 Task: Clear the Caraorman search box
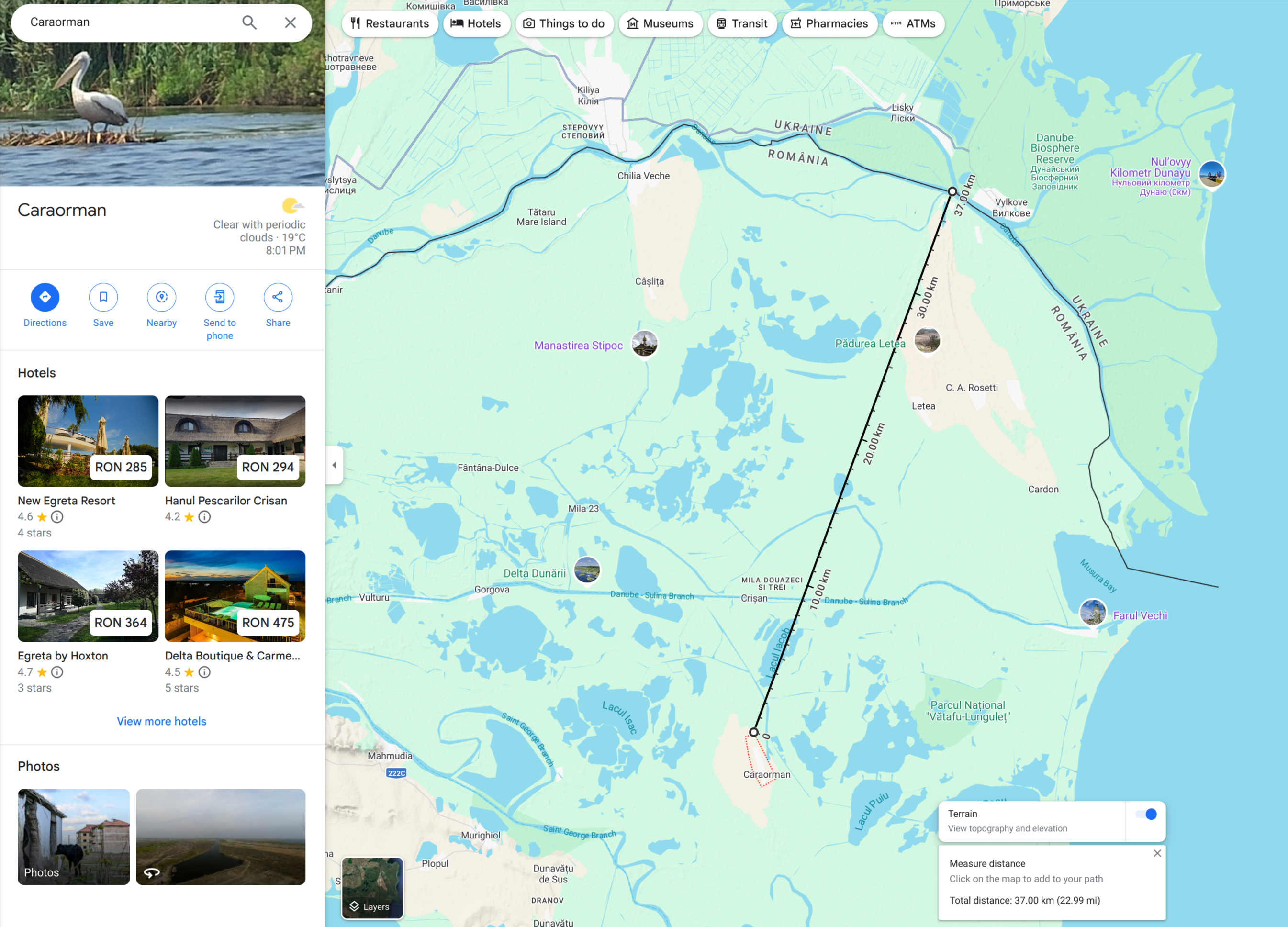pyautogui.click(x=290, y=22)
